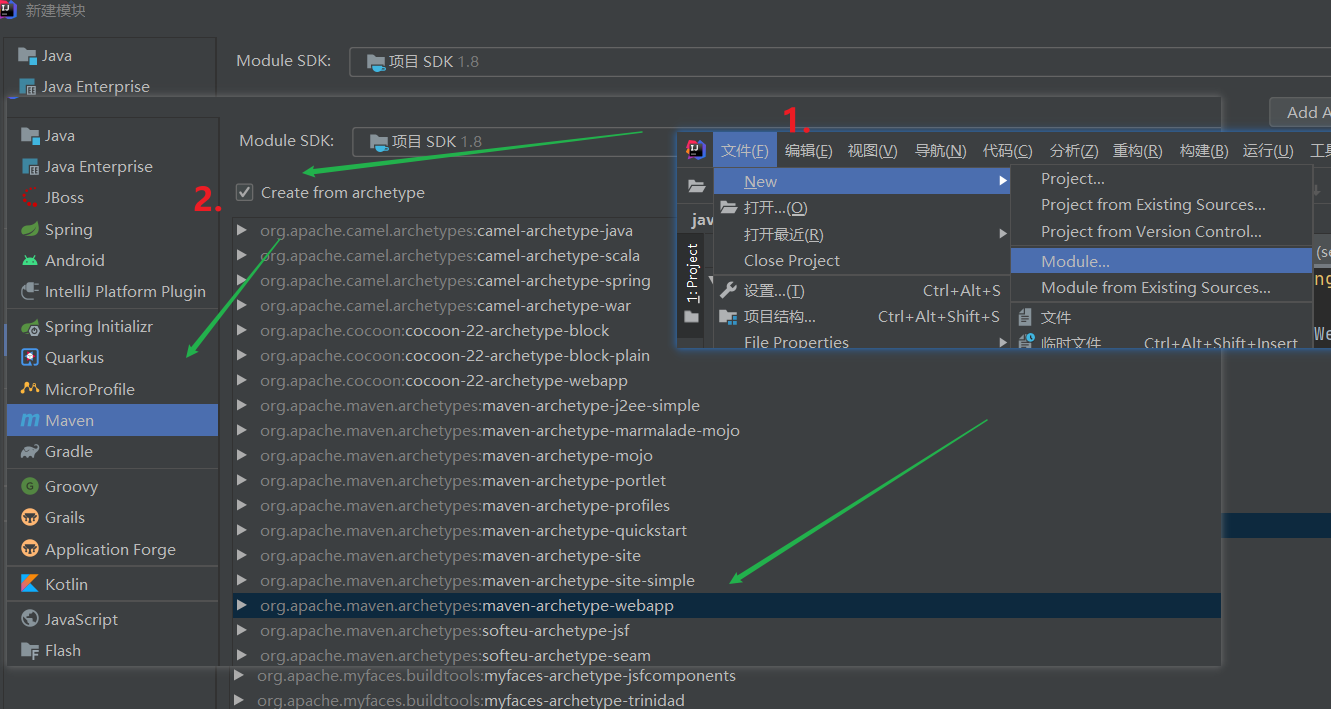This screenshot has height=709, width=1331.
Task: Click the Gradle elephant icon
Action: point(29,452)
